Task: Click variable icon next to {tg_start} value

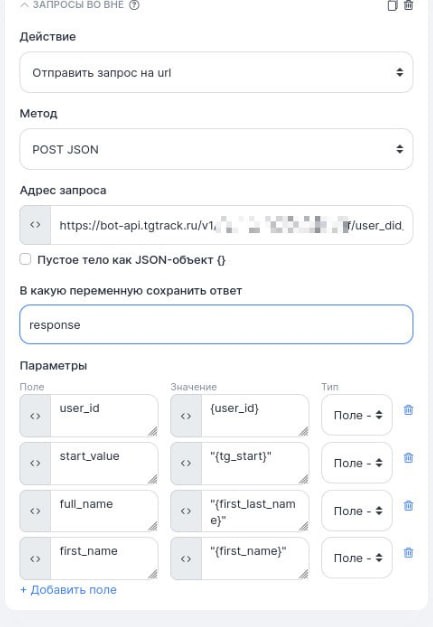Action: click(186, 463)
